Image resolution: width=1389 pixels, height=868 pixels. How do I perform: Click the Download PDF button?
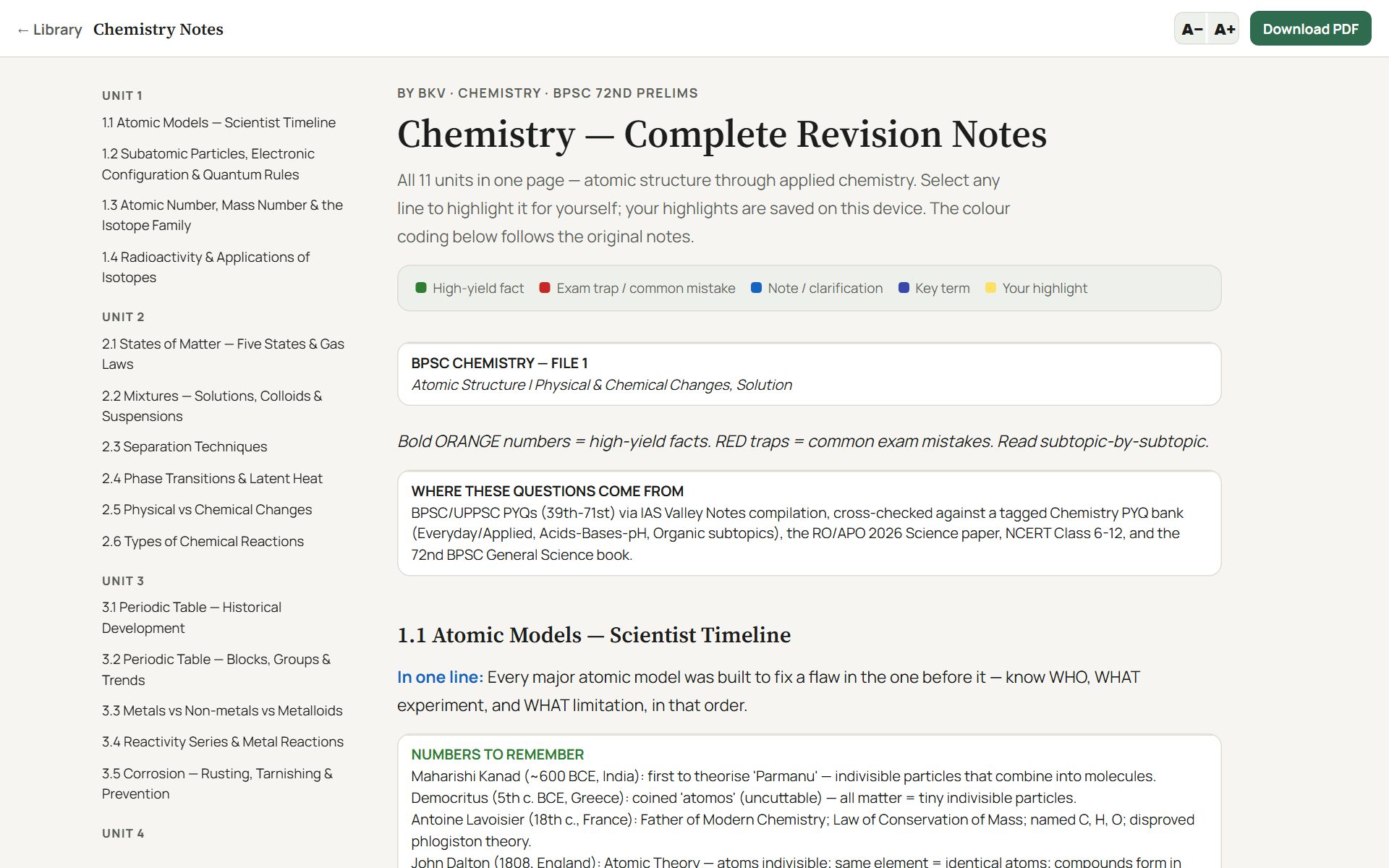point(1310,29)
